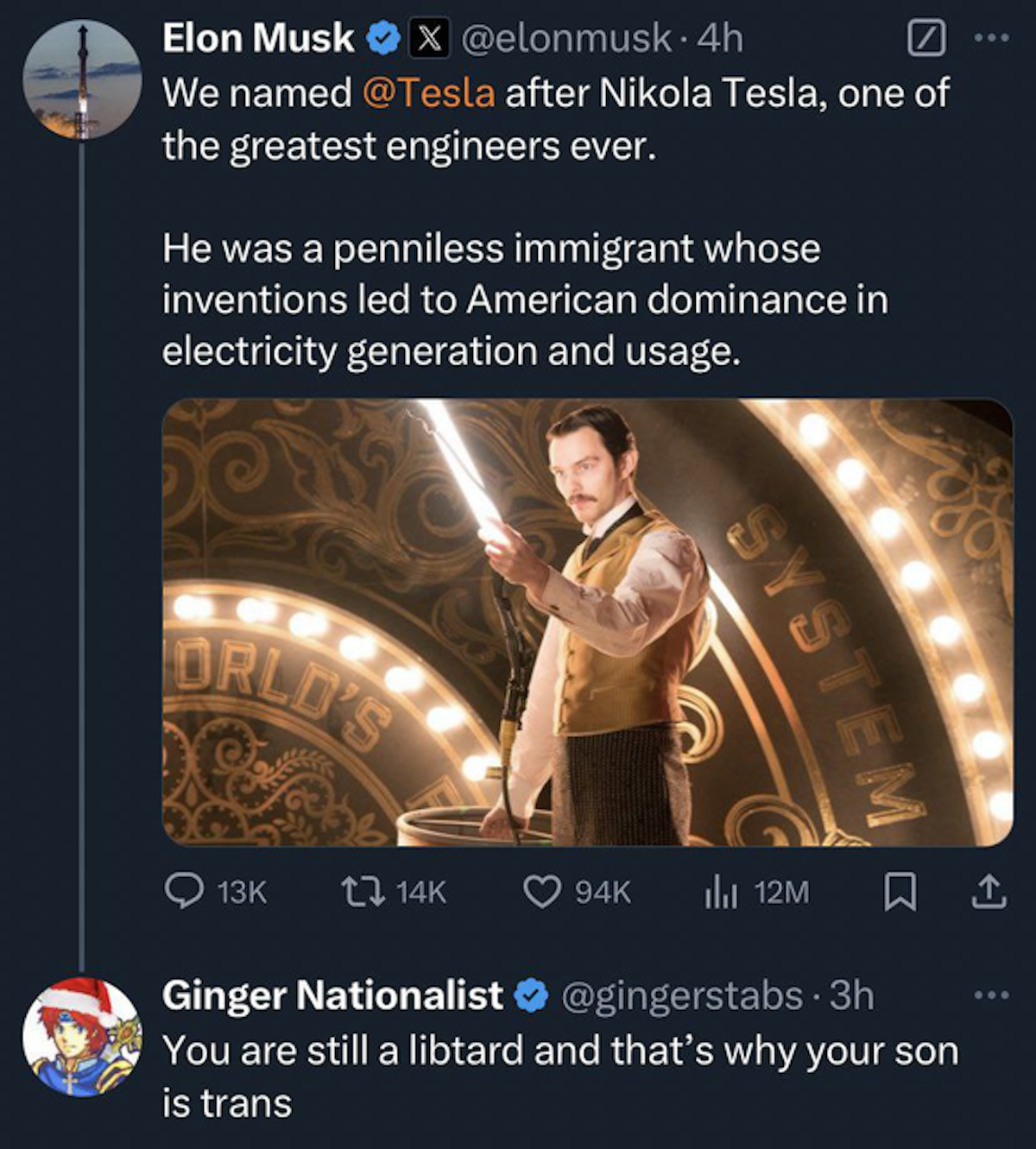The height and width of the screenshot is (1149, 1036).
Task: Bookmark the Nikola Tesla tweet
Action: pos(900,892)
